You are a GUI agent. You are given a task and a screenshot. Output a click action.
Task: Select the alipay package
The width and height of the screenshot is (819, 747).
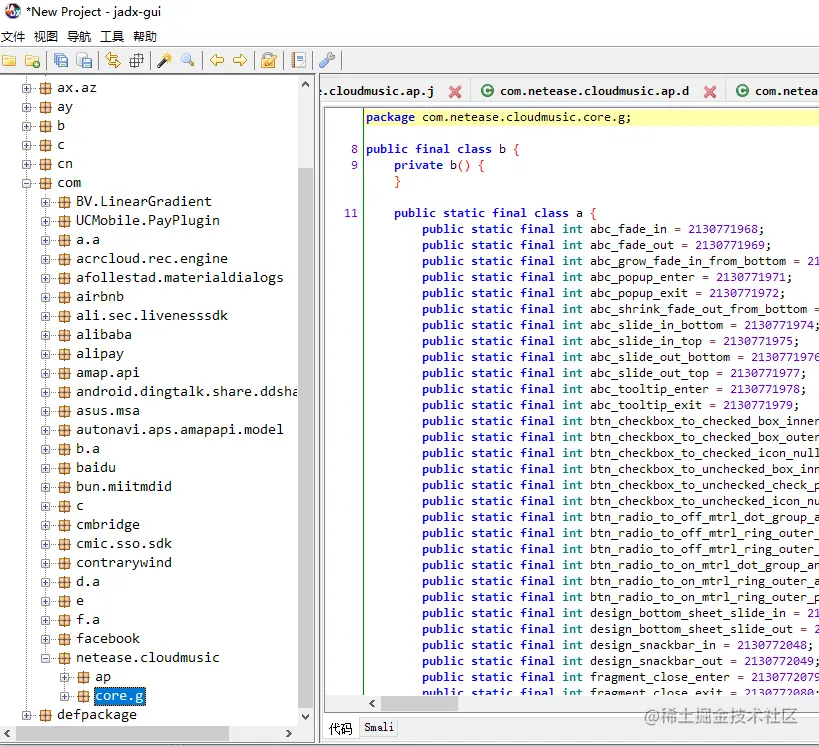coord(100,354)
